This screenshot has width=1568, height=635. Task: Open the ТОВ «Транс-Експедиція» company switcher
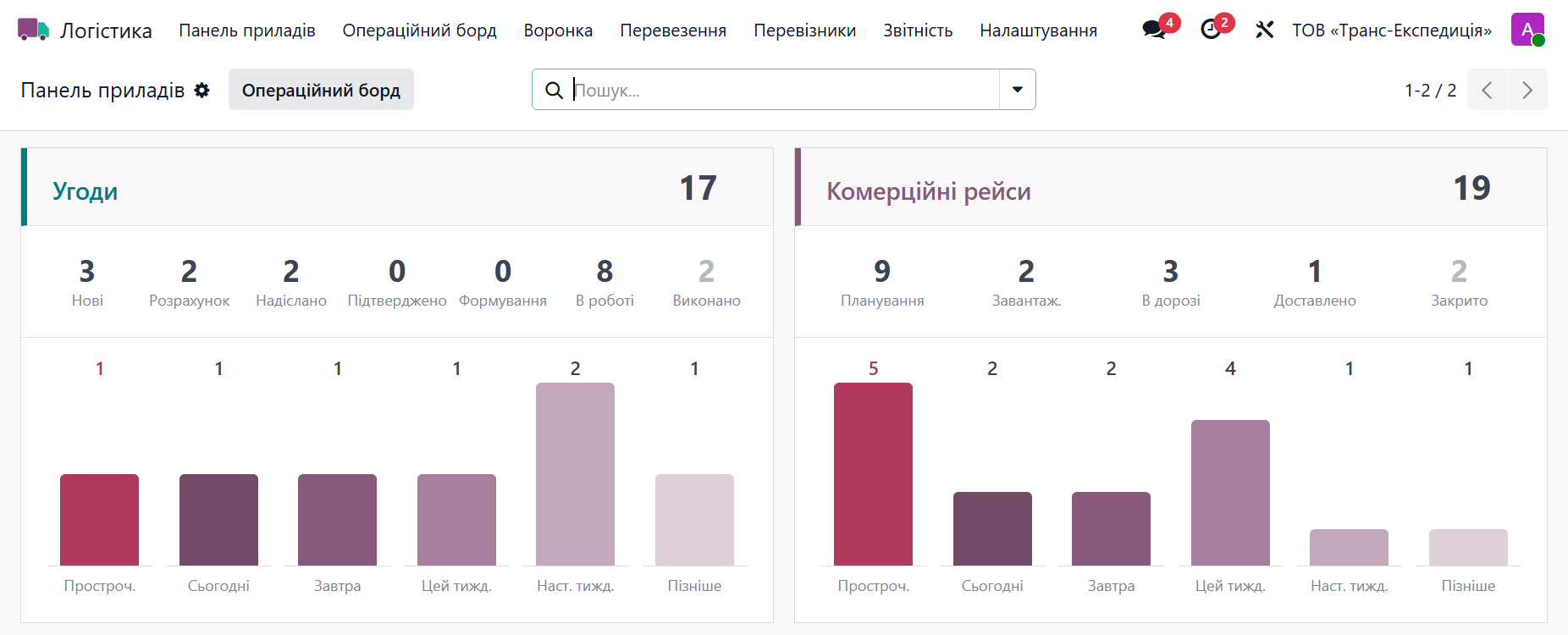click(1392, 30)
